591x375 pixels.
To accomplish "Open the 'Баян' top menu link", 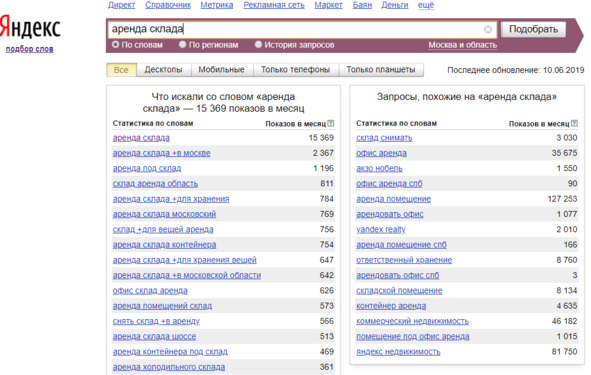I will [x=362, y=5].
